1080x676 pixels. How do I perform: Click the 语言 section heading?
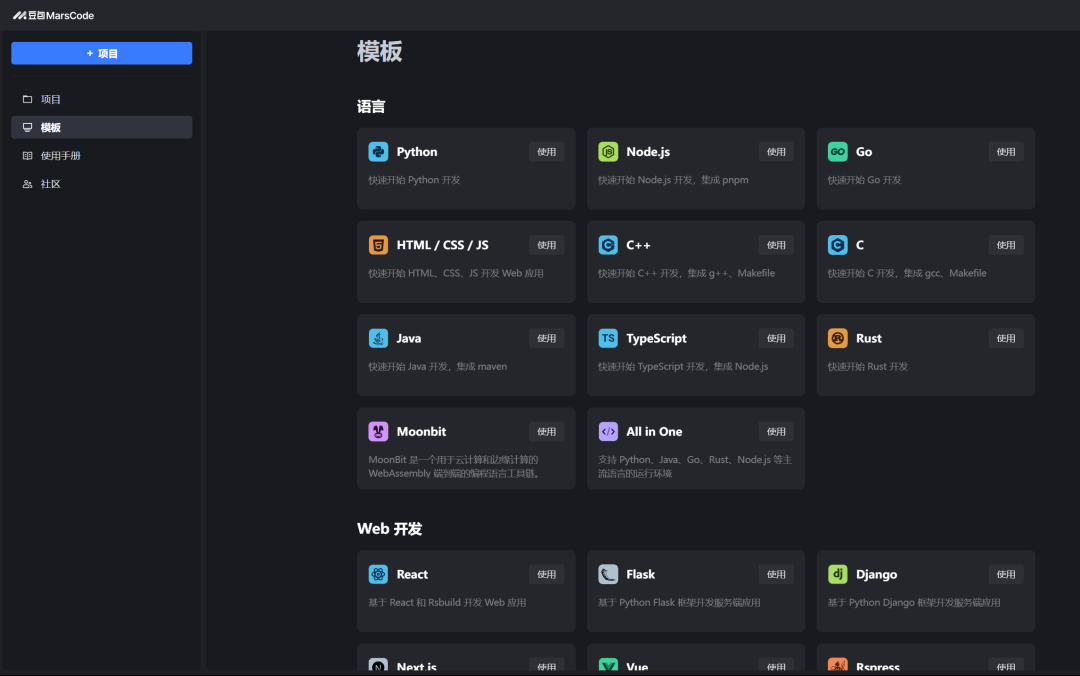coord(371,107)
